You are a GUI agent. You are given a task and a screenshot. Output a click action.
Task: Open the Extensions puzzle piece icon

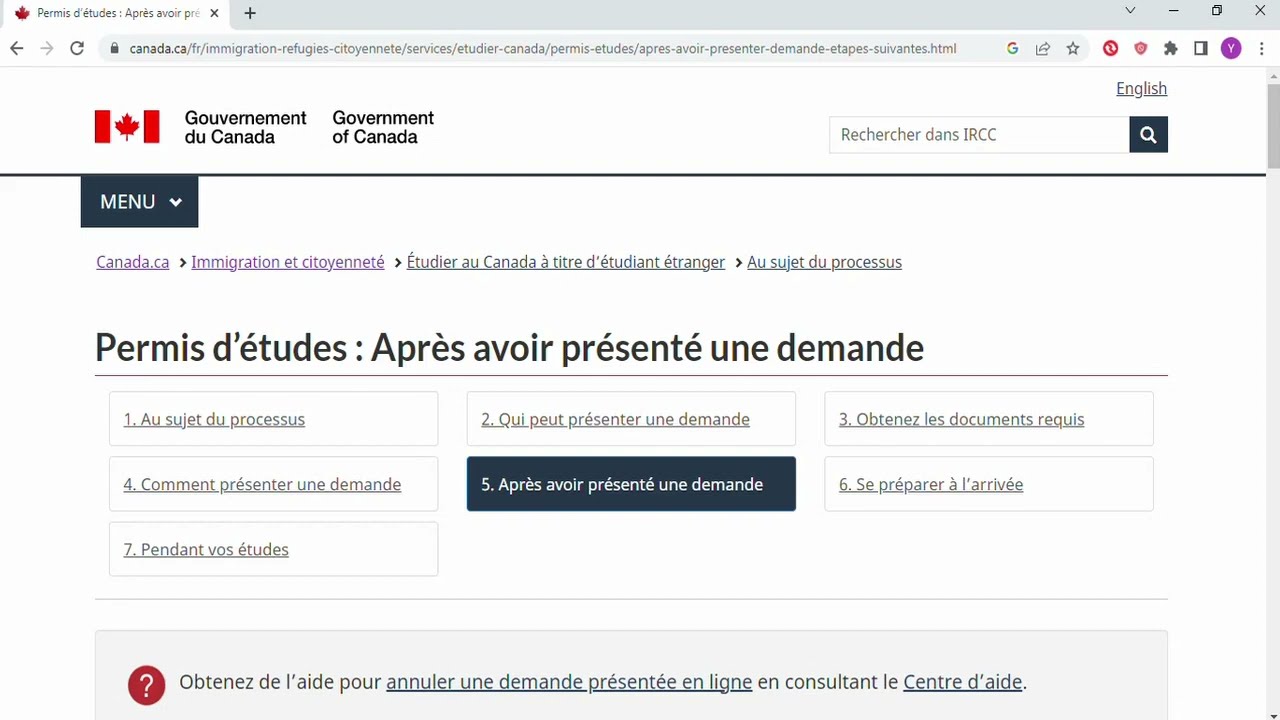pyautogui.click(x=1171, y=48)
